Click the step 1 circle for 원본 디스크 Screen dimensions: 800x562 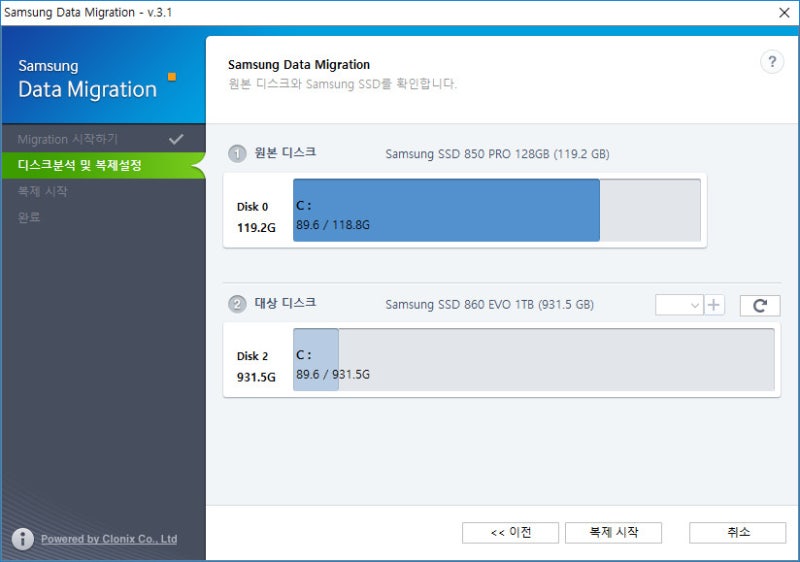pos(237,153)
